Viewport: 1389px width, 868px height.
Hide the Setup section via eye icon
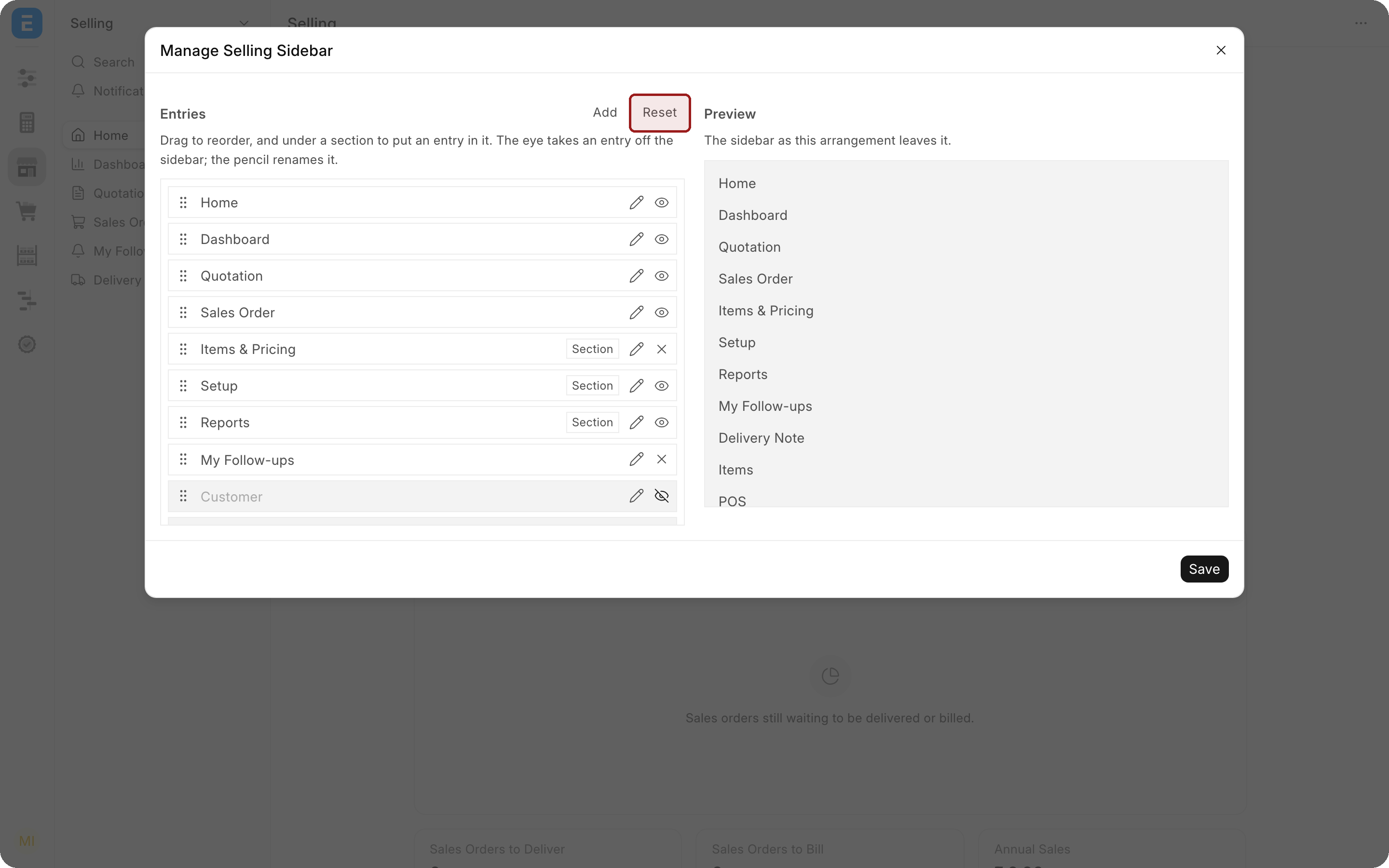click(x=661, y=386)
